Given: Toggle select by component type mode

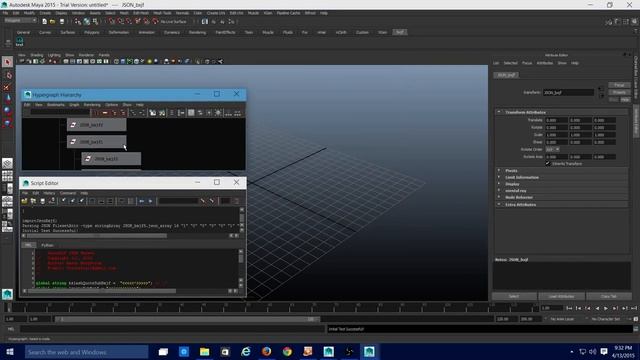Looking at the screenshot, I should click(95, 21).
